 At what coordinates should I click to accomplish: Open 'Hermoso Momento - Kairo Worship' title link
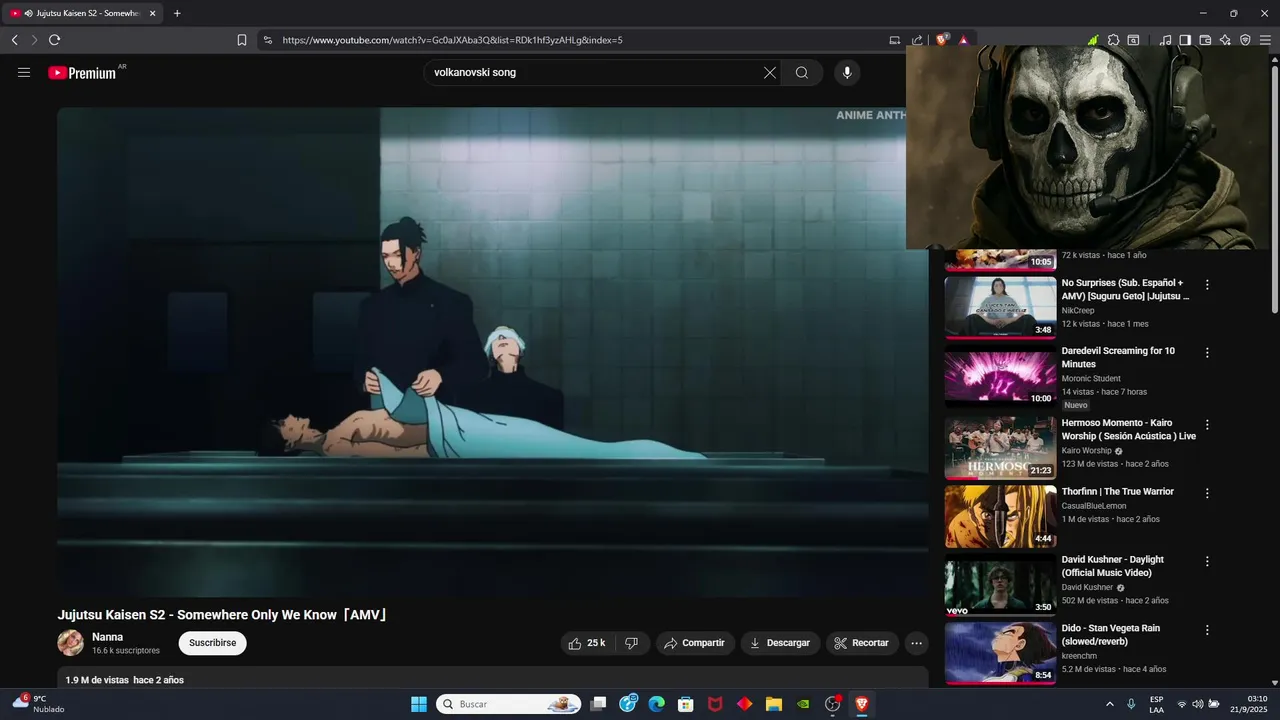[1128, 429]
